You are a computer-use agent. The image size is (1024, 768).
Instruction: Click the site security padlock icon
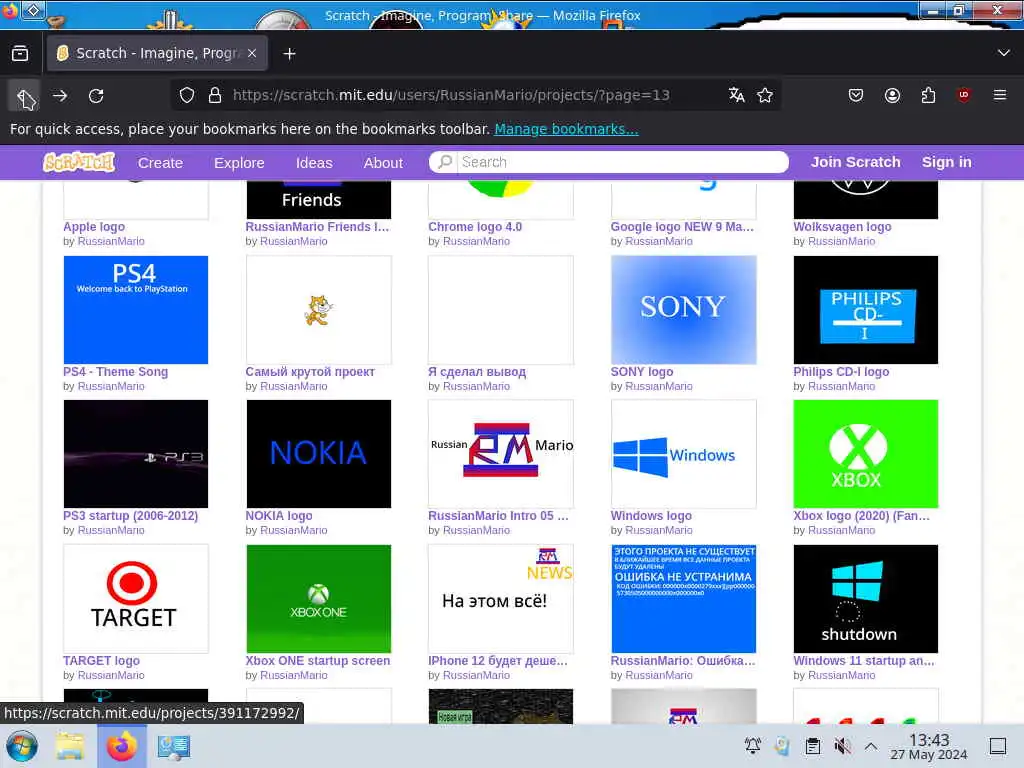point(215,95)
